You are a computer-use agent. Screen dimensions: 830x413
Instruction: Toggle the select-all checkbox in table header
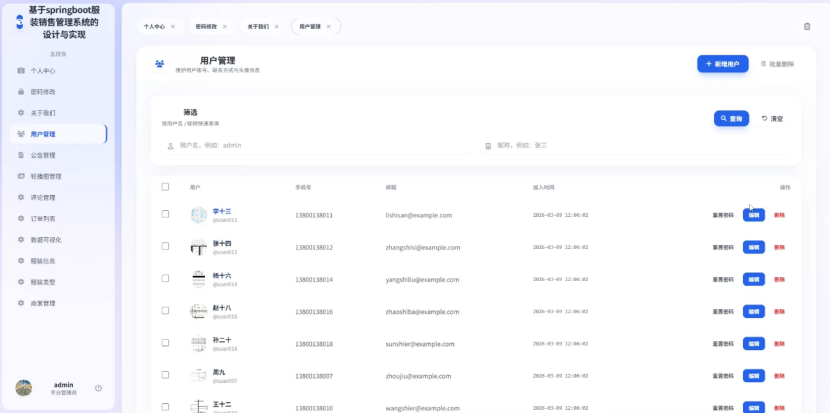165,187
